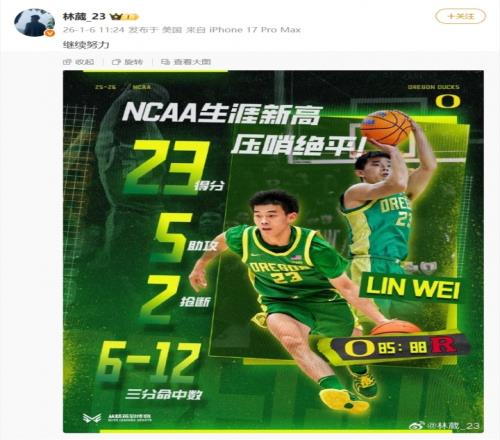Select the 收起 text label

pyautogui.click(x=84, y=62)
